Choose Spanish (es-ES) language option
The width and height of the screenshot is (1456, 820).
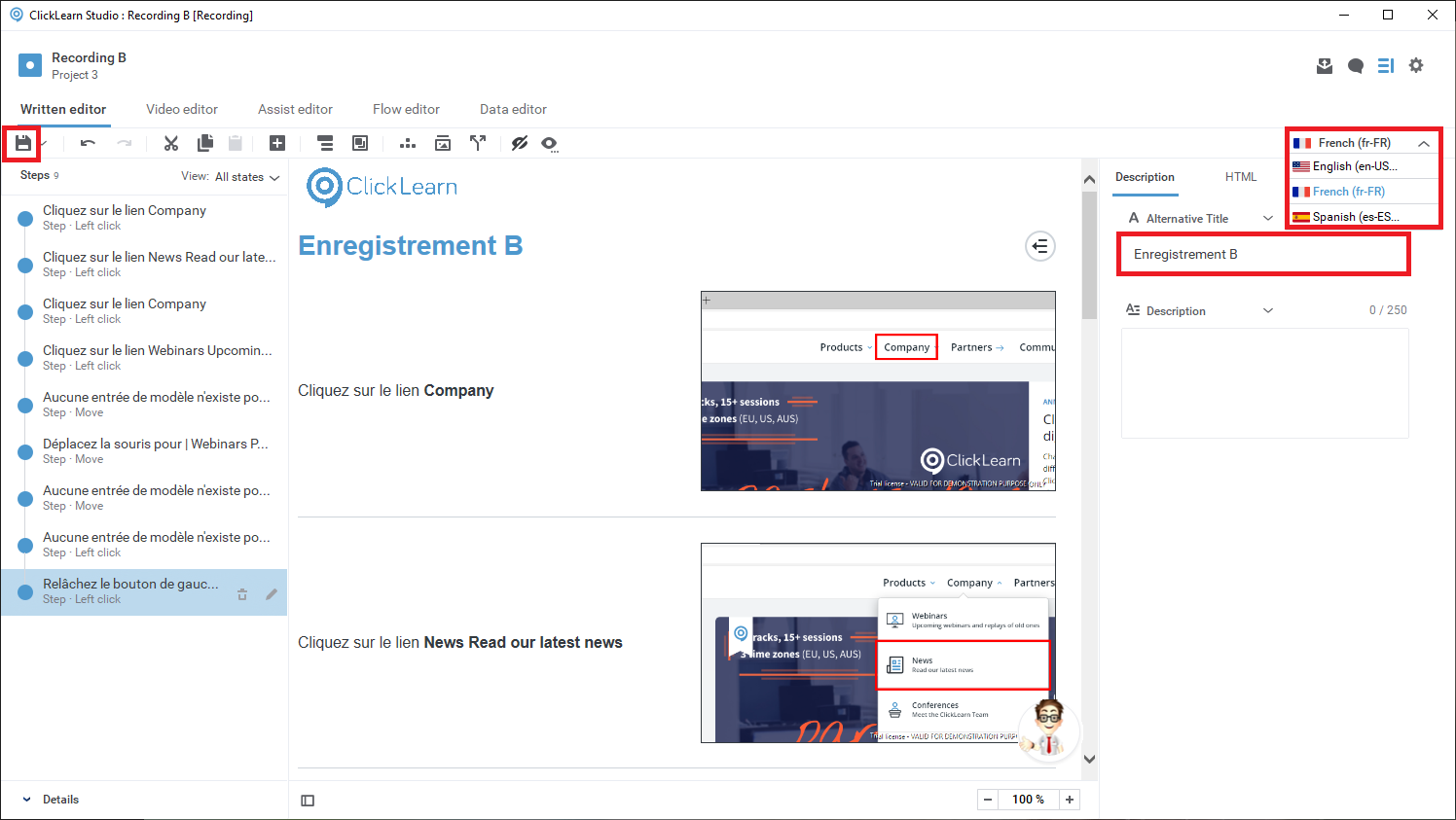coord(1363,217)
